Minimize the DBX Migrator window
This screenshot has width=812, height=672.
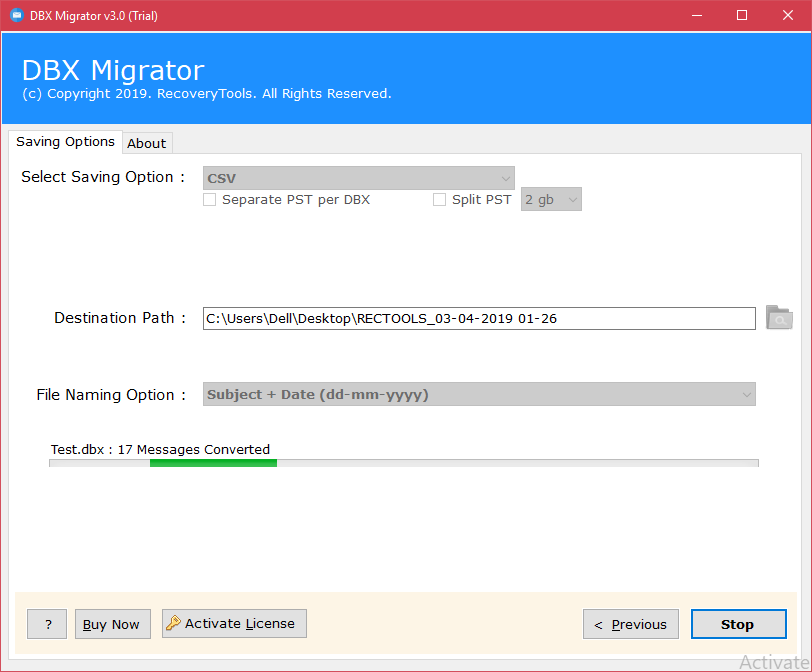pos(697,16)
